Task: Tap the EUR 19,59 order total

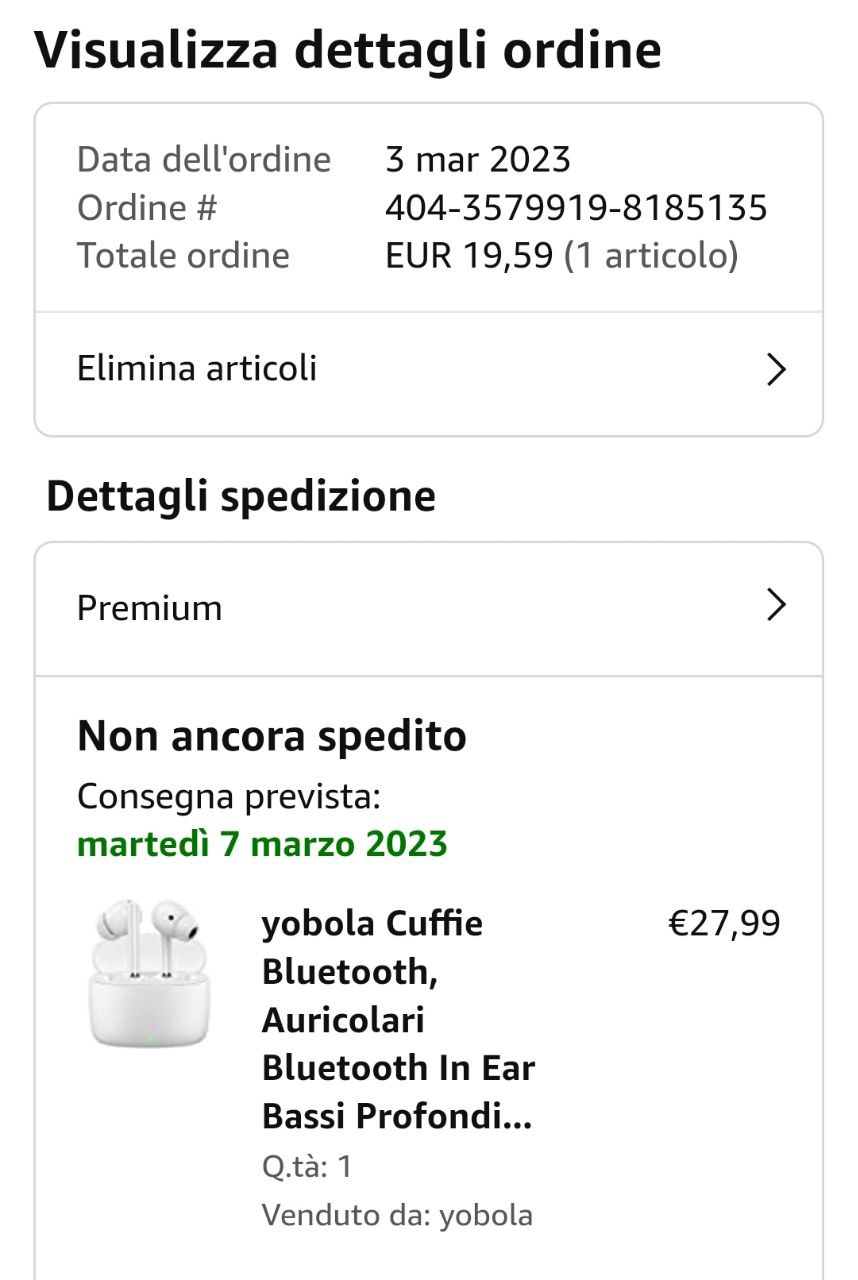Action: click(469, 256)
